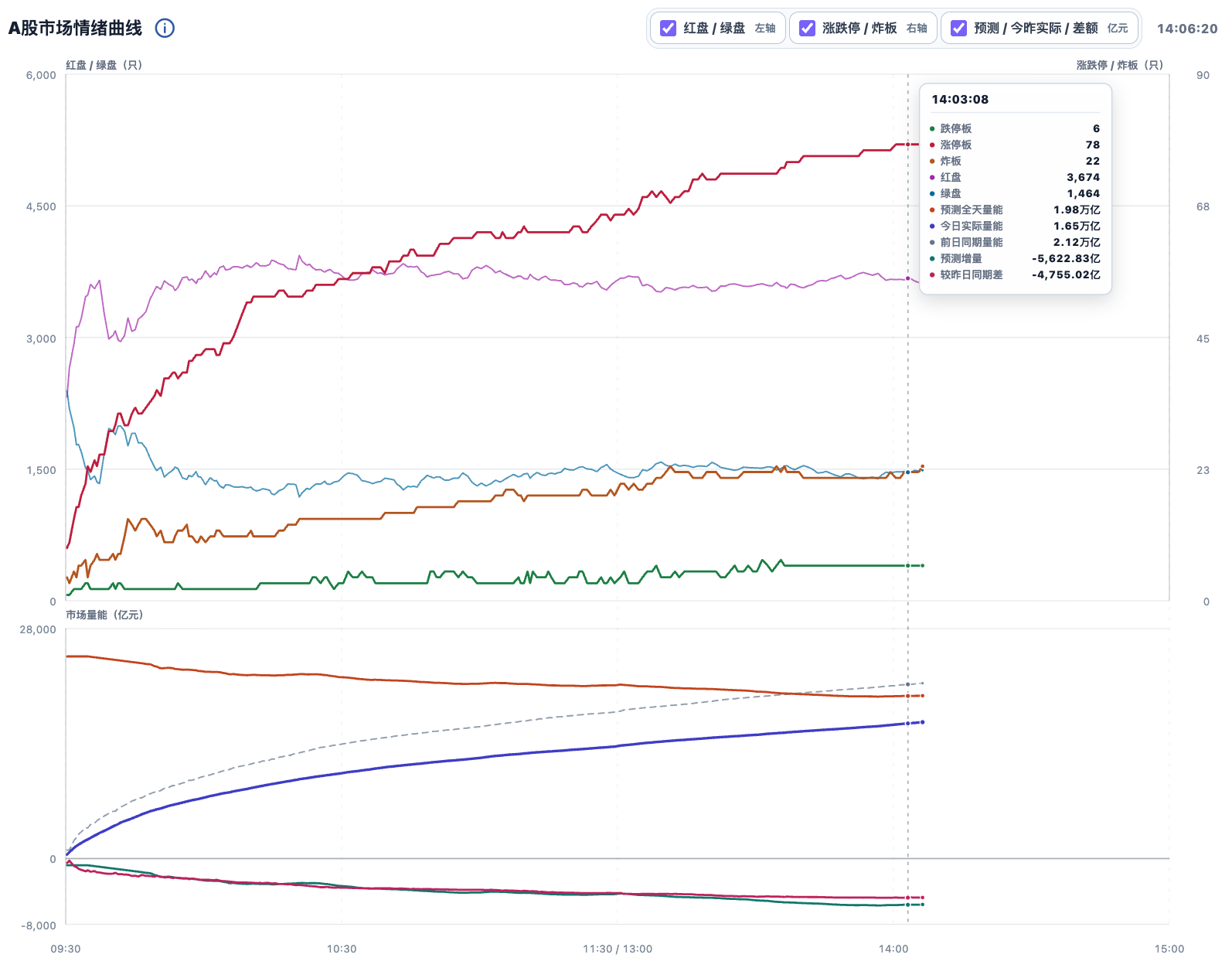Click the 炸板 row in the tooltip
This screenshot has height=968, width=1232.
1015,161
